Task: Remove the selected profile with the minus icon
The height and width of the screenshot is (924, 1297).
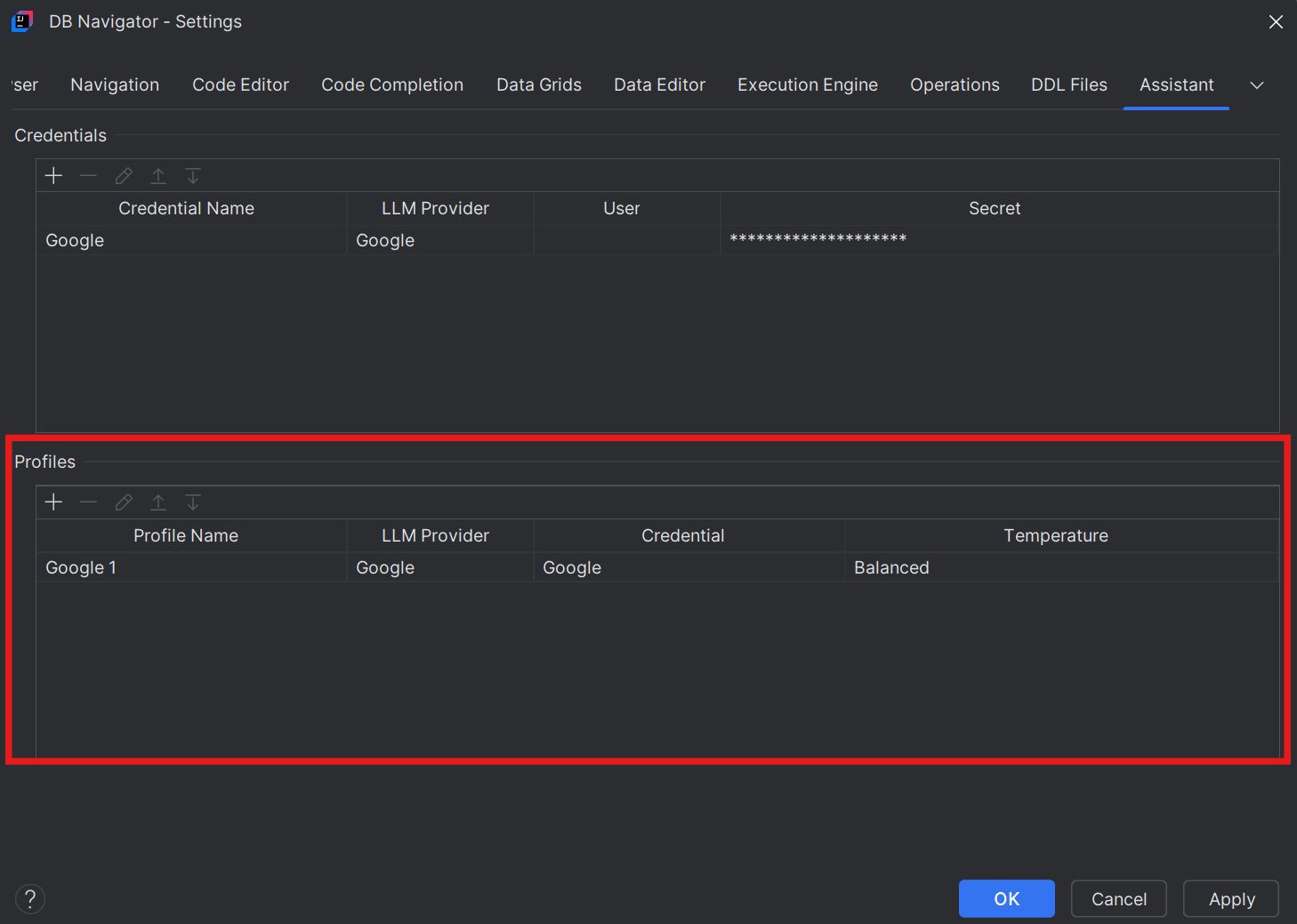Action: (88, 502)
